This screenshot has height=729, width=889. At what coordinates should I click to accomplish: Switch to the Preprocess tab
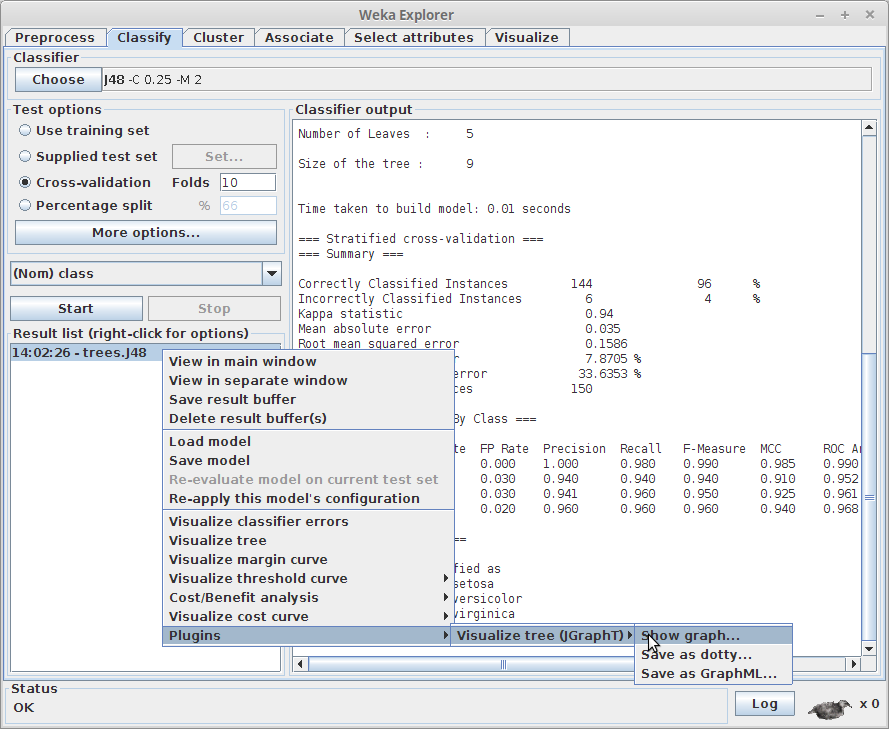click(55, 37)
